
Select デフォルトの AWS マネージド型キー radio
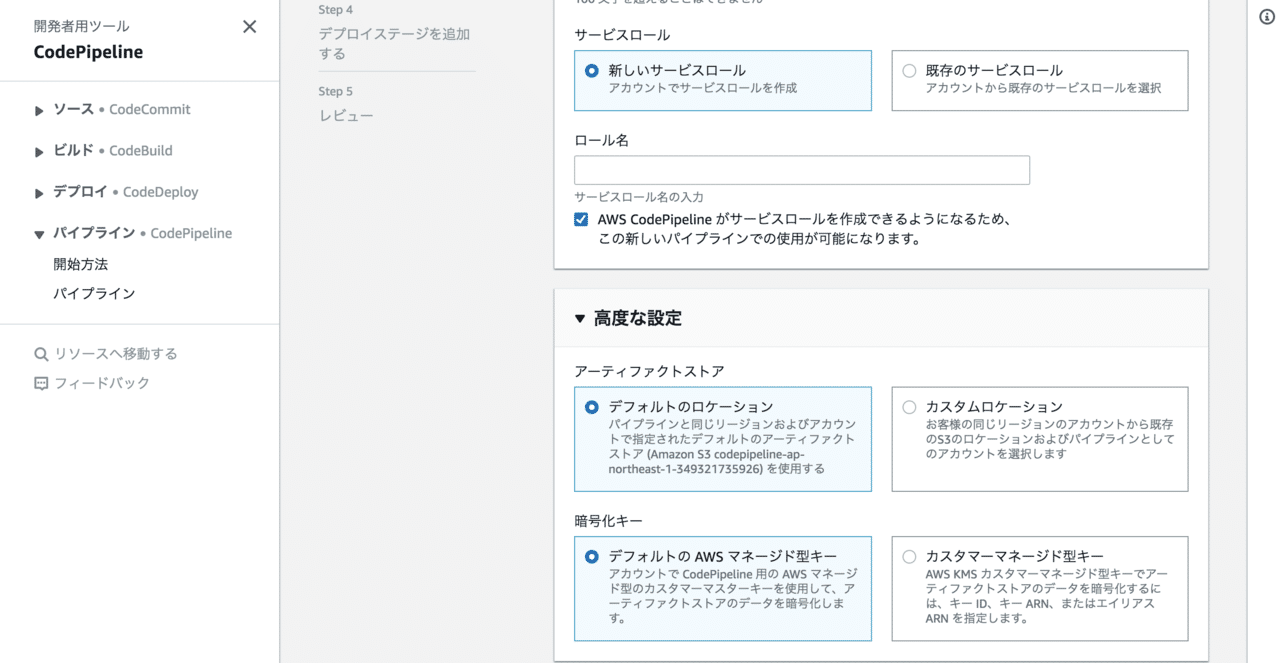[x=591, y=556]
